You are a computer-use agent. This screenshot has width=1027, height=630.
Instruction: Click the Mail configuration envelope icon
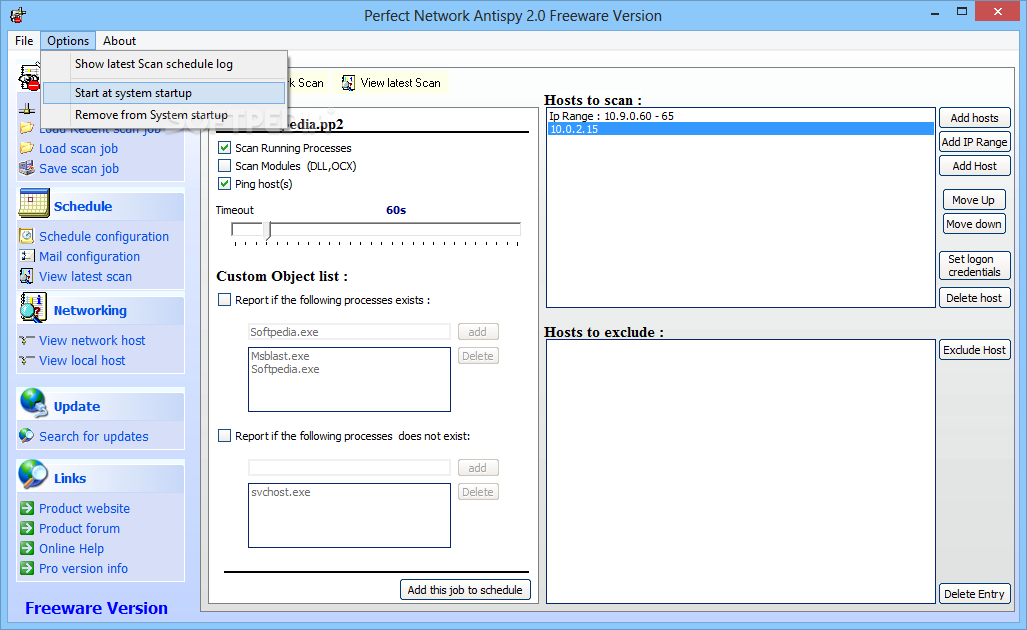[26, 256]
